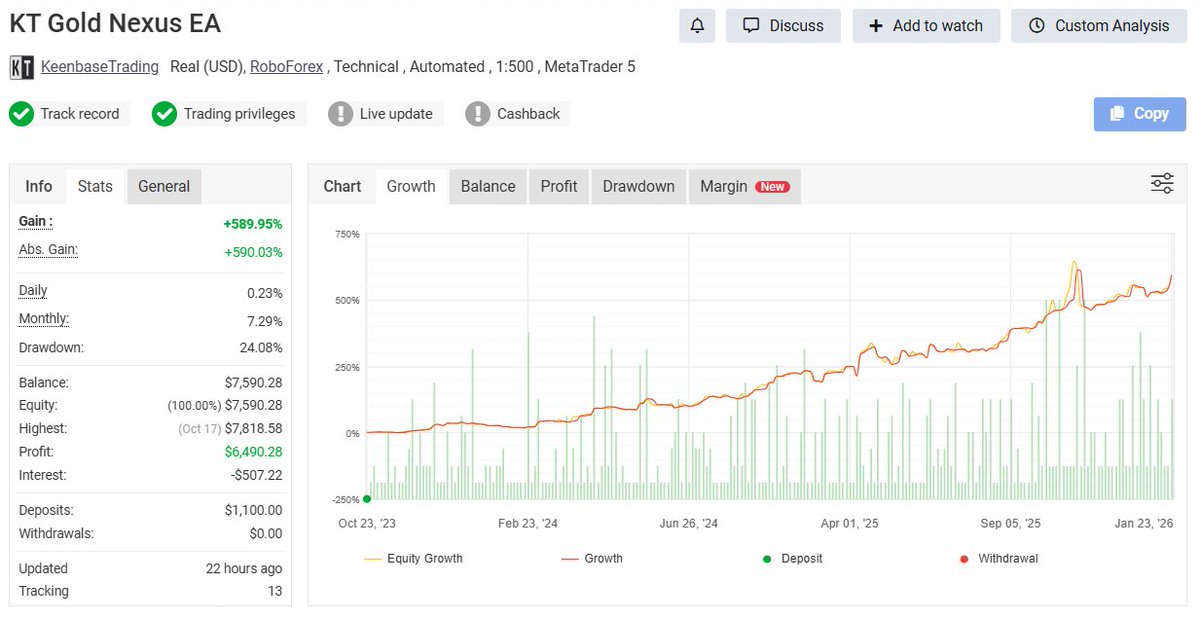Screen dimensions: 1200x619
Task: Click the Gain label
Action: (36, 221)
